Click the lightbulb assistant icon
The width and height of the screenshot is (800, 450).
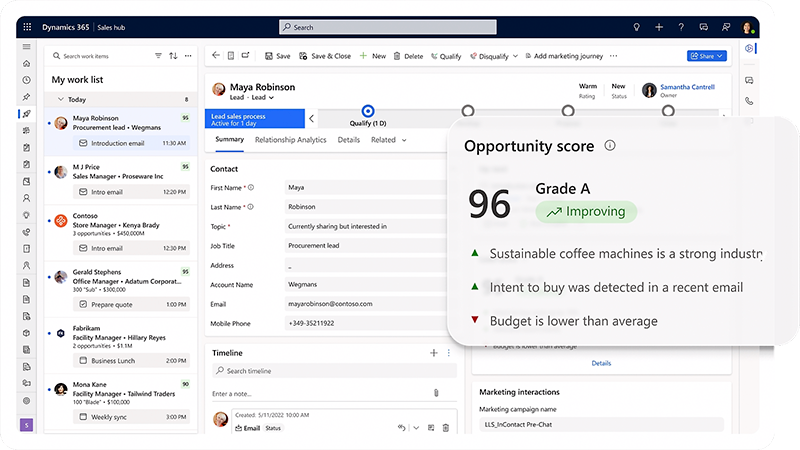tap(636, 27)
